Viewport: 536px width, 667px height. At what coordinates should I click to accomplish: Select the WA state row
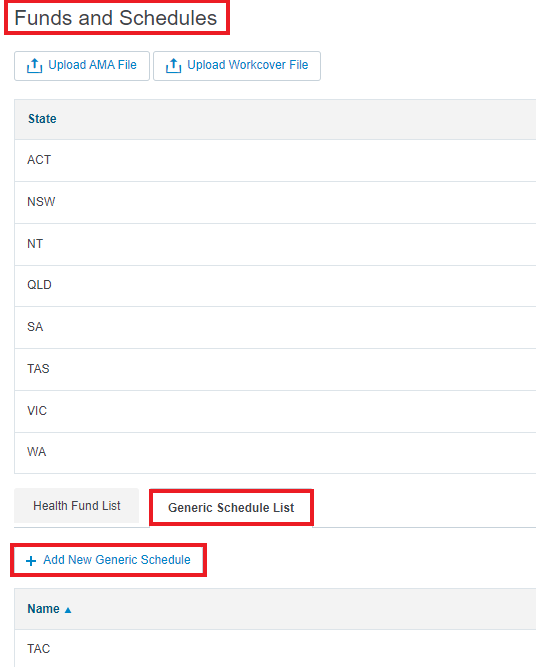(275, 453)
